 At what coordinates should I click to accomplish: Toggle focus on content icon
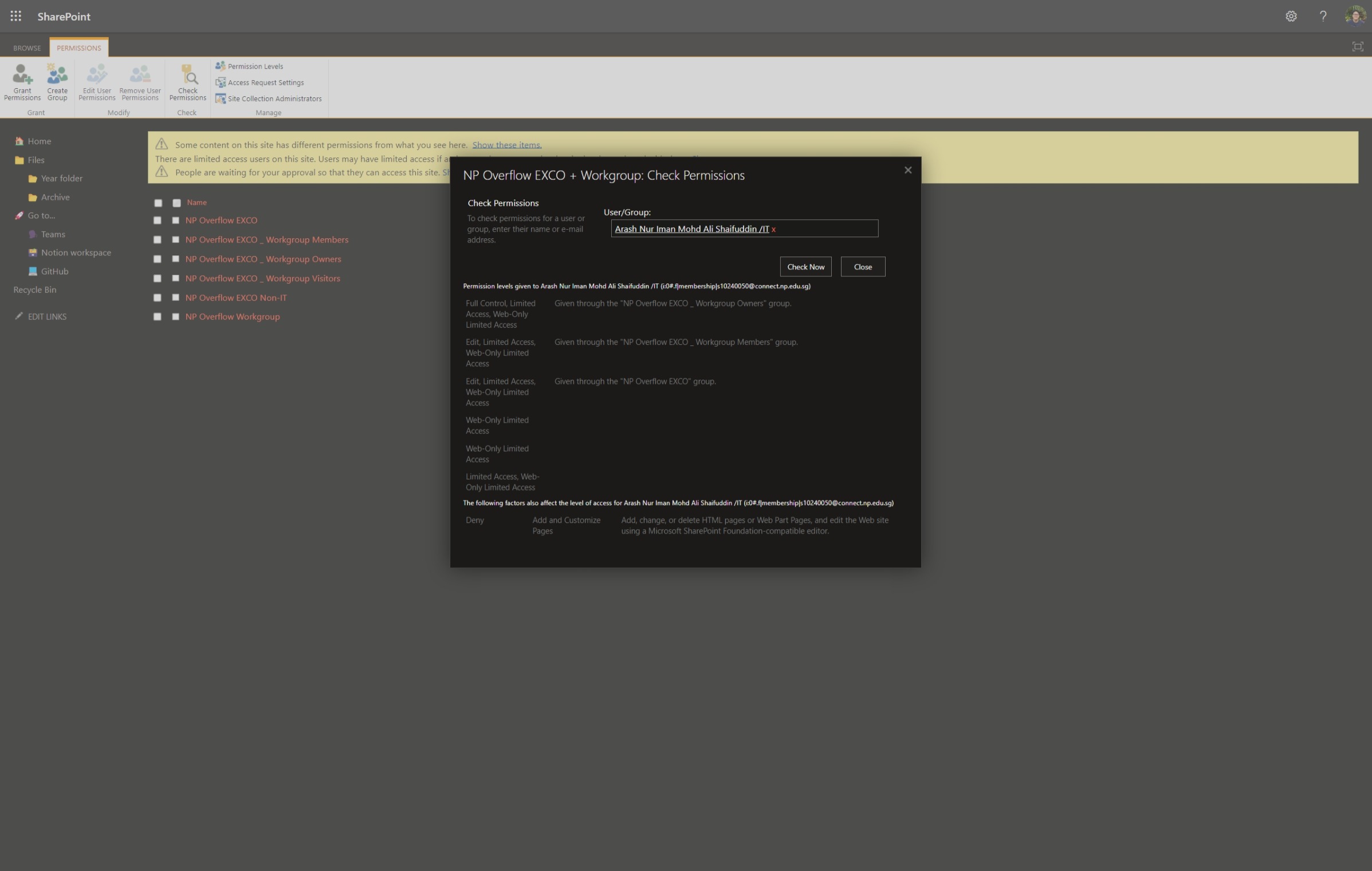[1357, 47]
